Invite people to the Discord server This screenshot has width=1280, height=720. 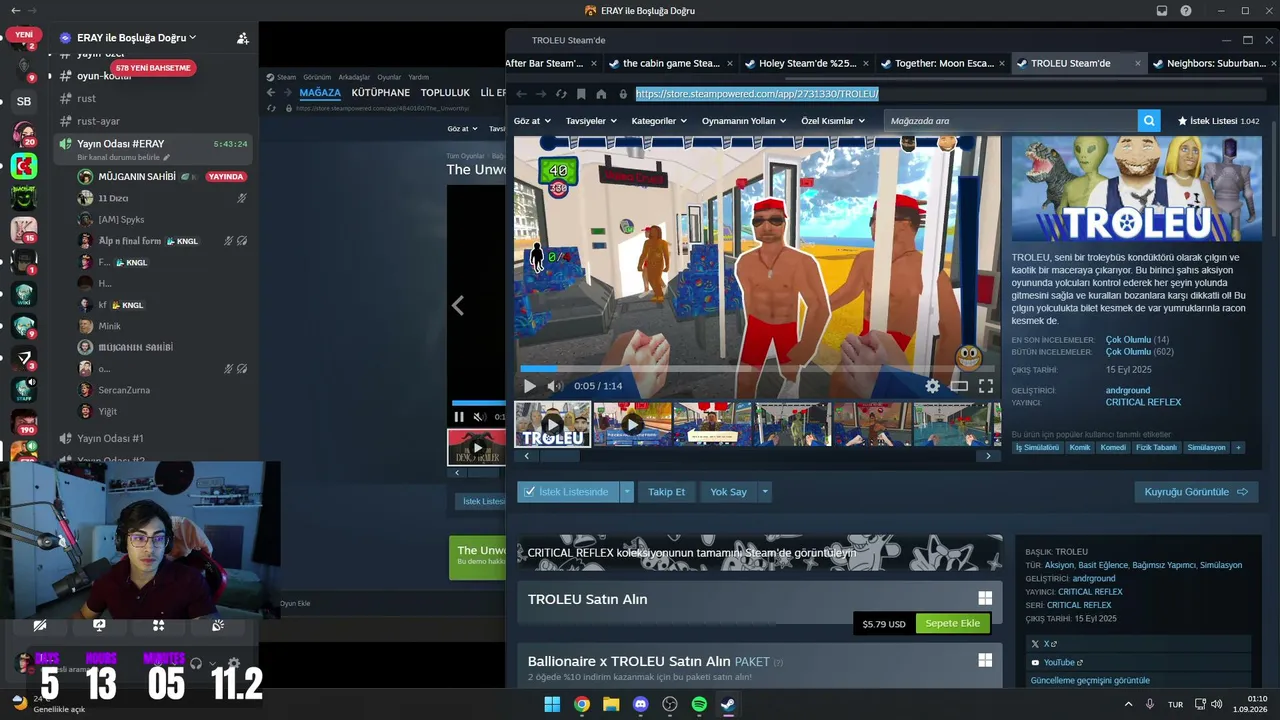(x=243, y=38)
